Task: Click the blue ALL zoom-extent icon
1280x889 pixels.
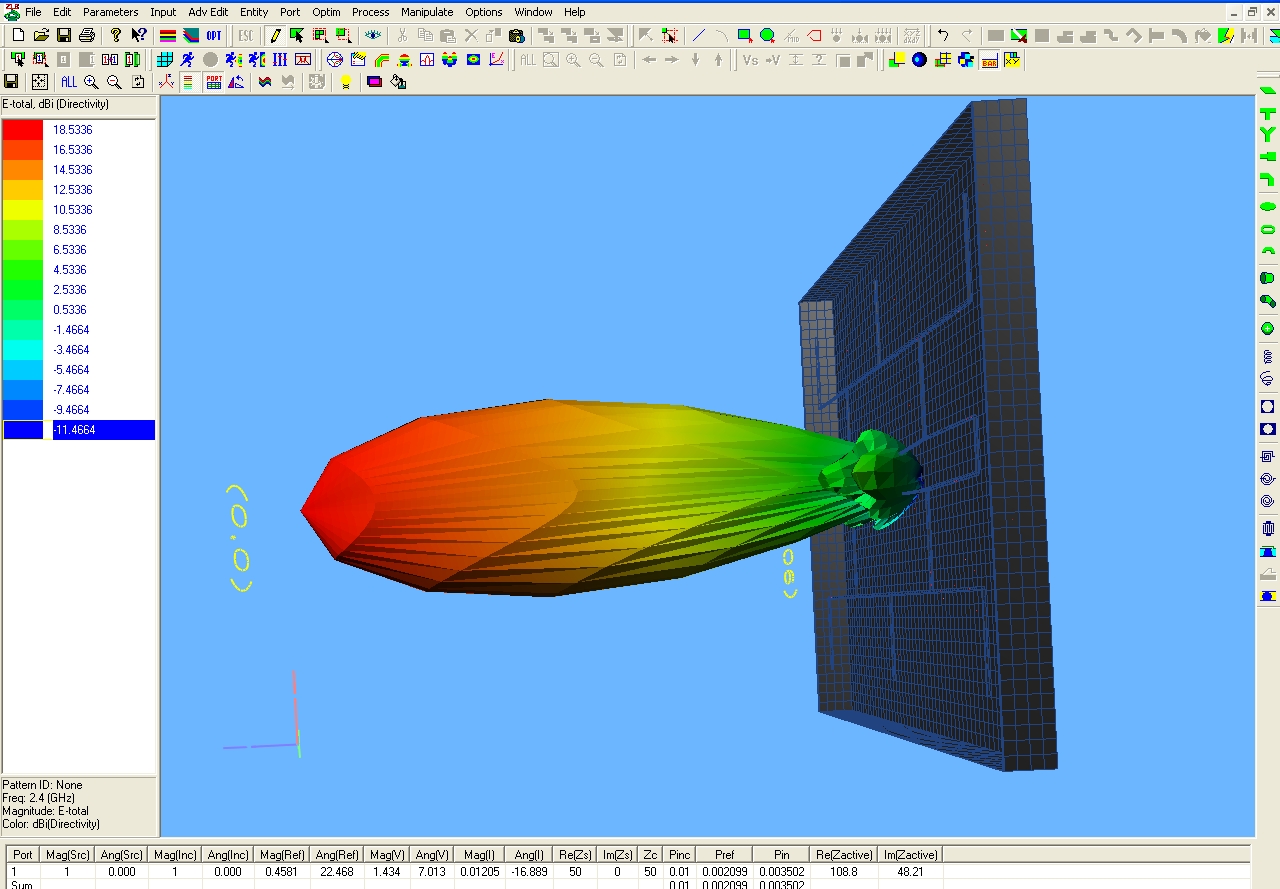Action: pyautogui.click(x=68, y=82)
